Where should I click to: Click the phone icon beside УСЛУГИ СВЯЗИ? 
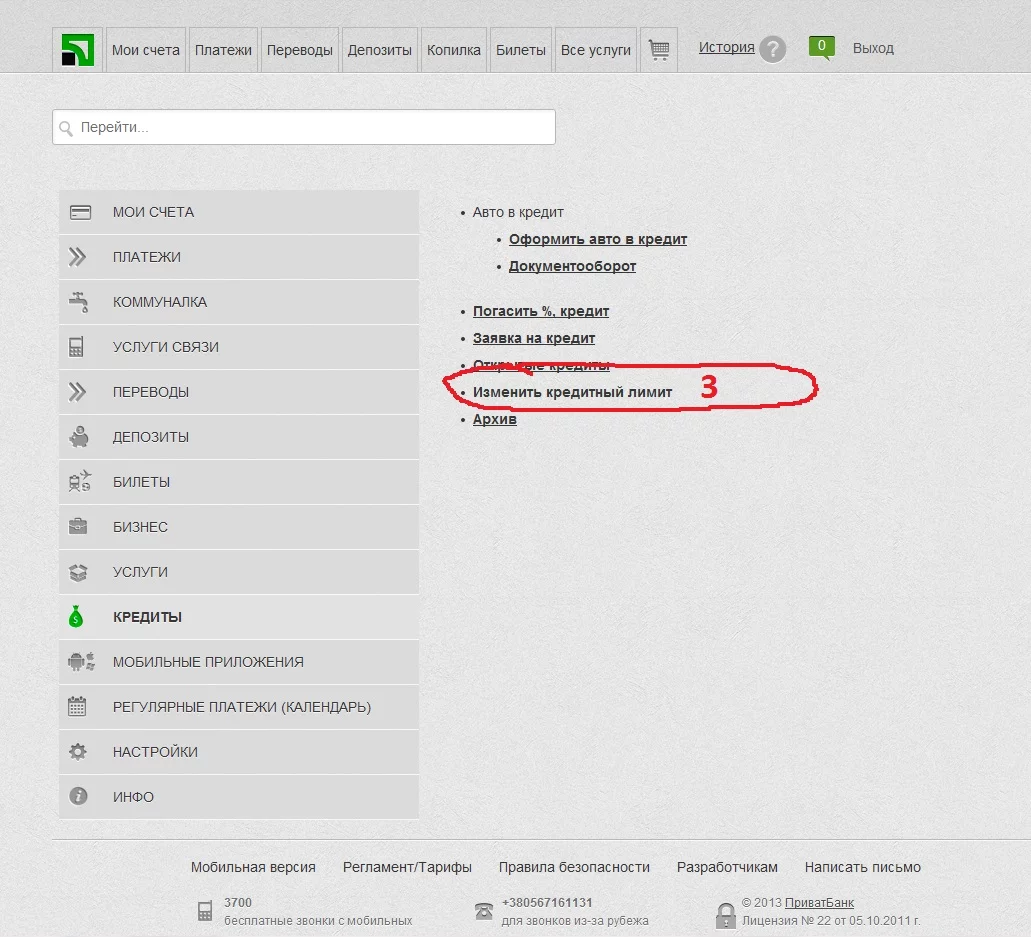coord(76,347)
